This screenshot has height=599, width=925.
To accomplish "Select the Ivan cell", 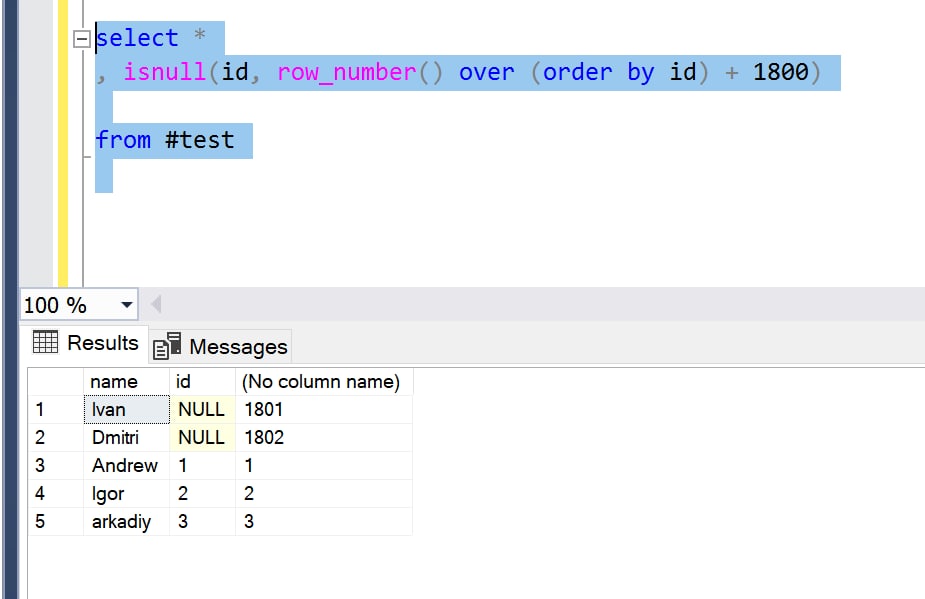I will [x=126, y=410].
